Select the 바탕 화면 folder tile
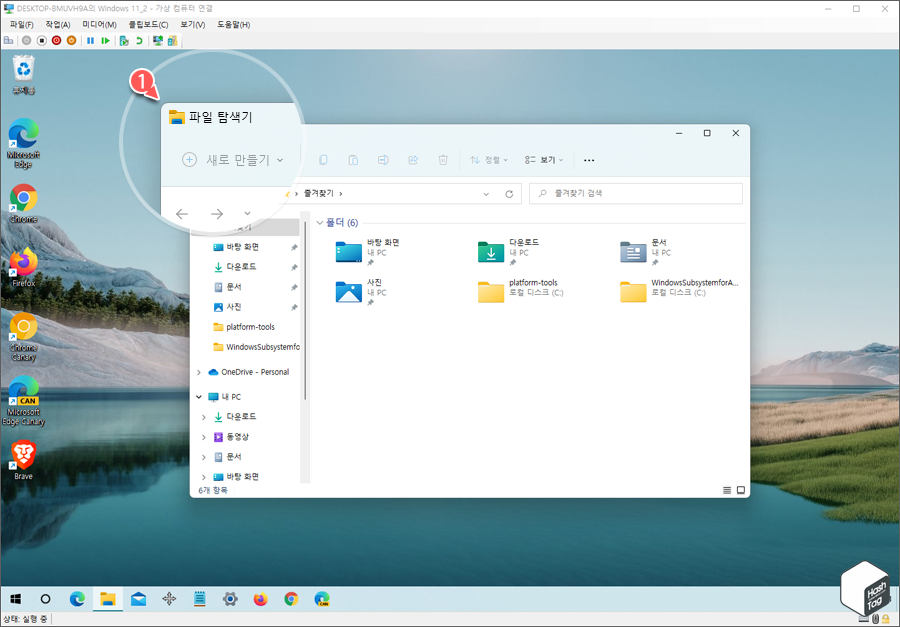 pos(369,252)
